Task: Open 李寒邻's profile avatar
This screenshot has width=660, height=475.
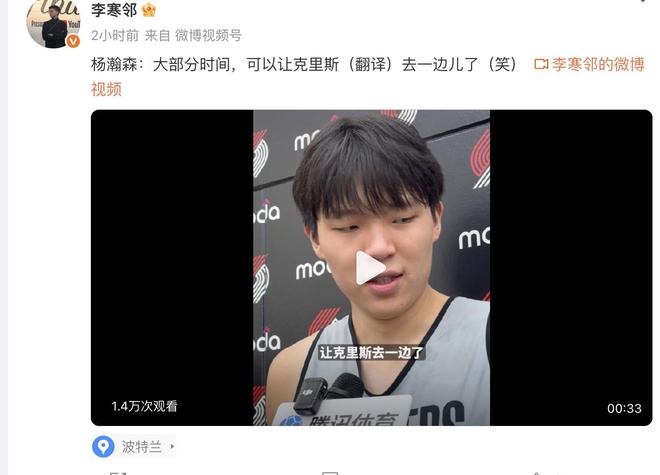Action: coord(53,24)
